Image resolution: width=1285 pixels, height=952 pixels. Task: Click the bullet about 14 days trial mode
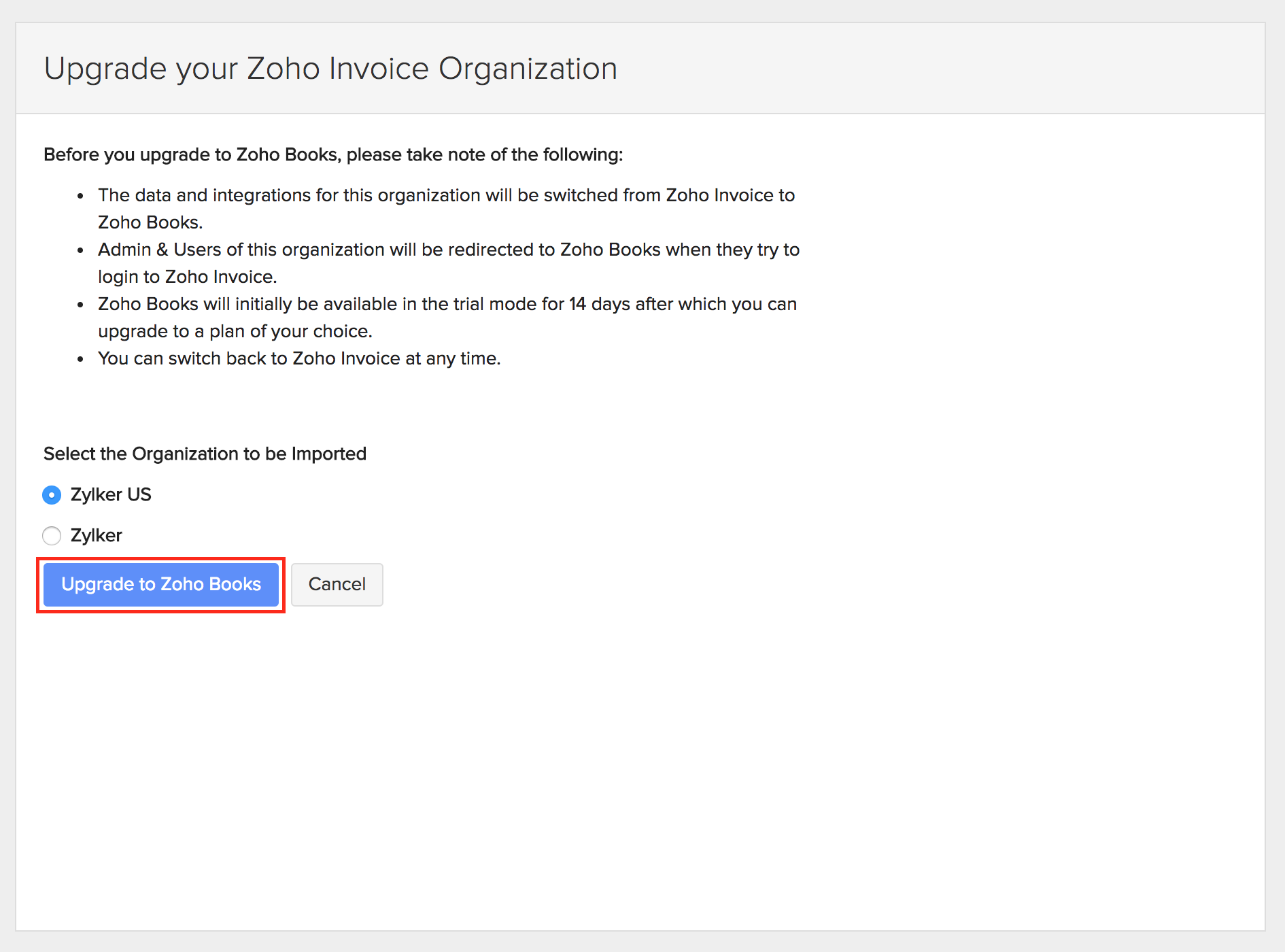coord(447,318)
